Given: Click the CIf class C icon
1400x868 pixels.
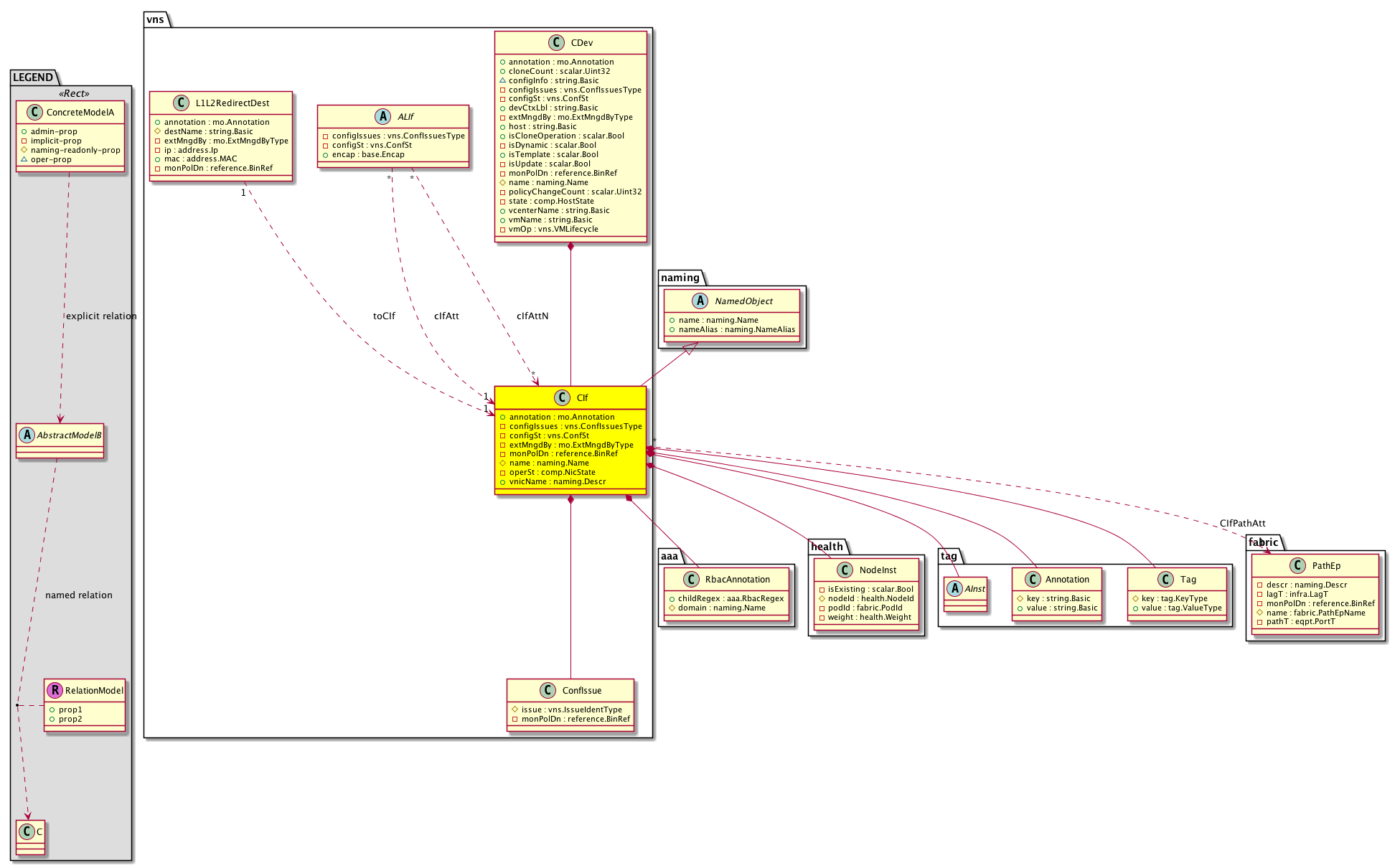Looking at the screenshot, I should (x=562, y=397).
